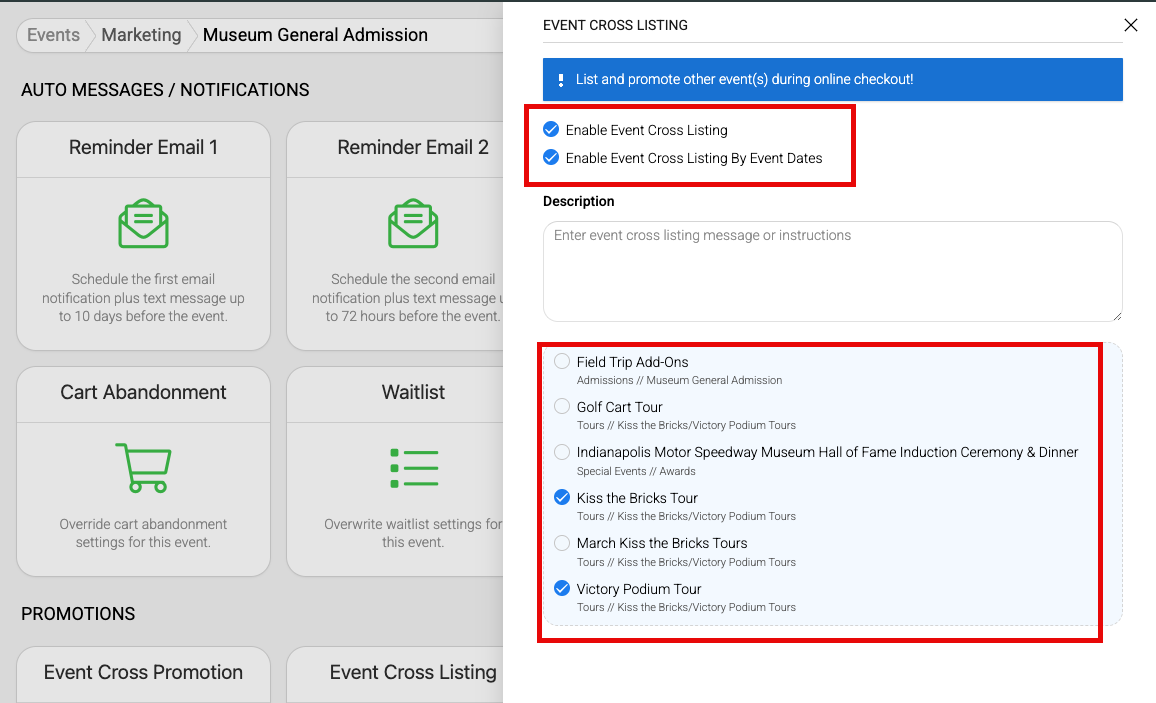The width and height of the screenshot is (1156, 703).
Task: Go to Events breadcrumb
Action: click(x=53, y=35)
